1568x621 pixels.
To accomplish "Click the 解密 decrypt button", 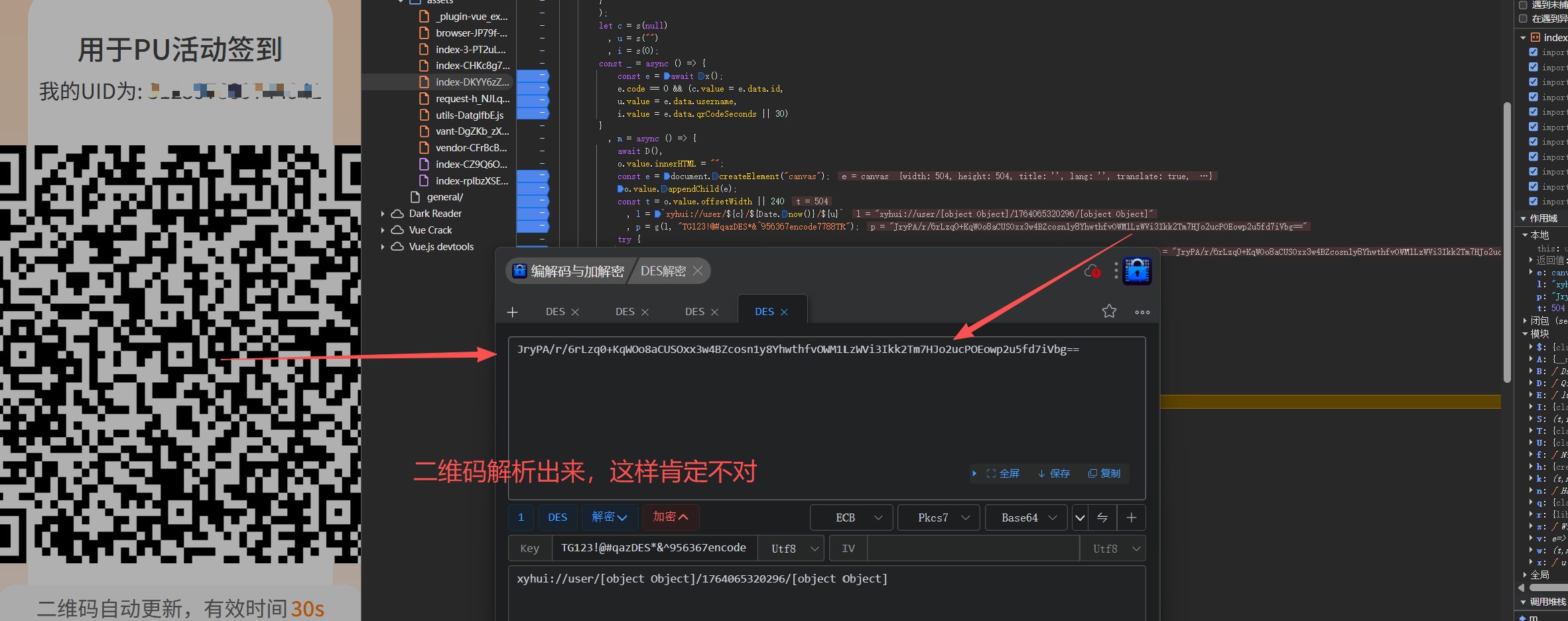I will pos(609,517).
